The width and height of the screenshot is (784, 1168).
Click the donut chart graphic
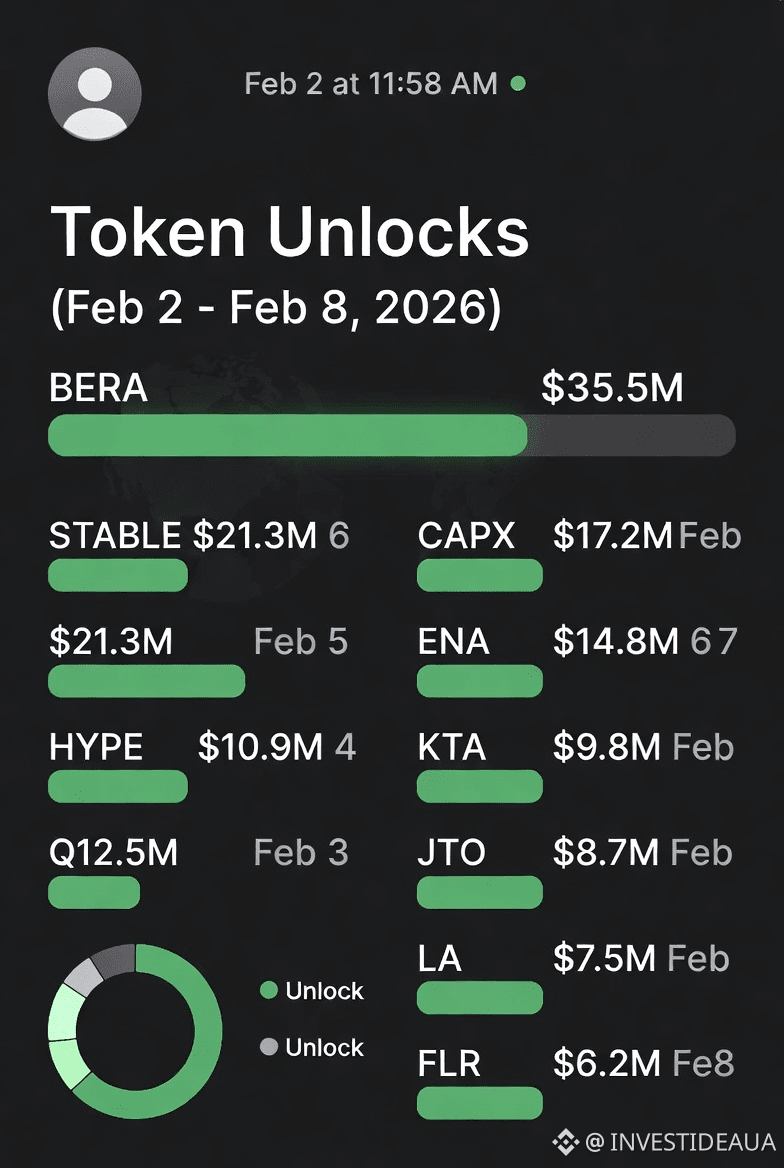[135, 1031]
